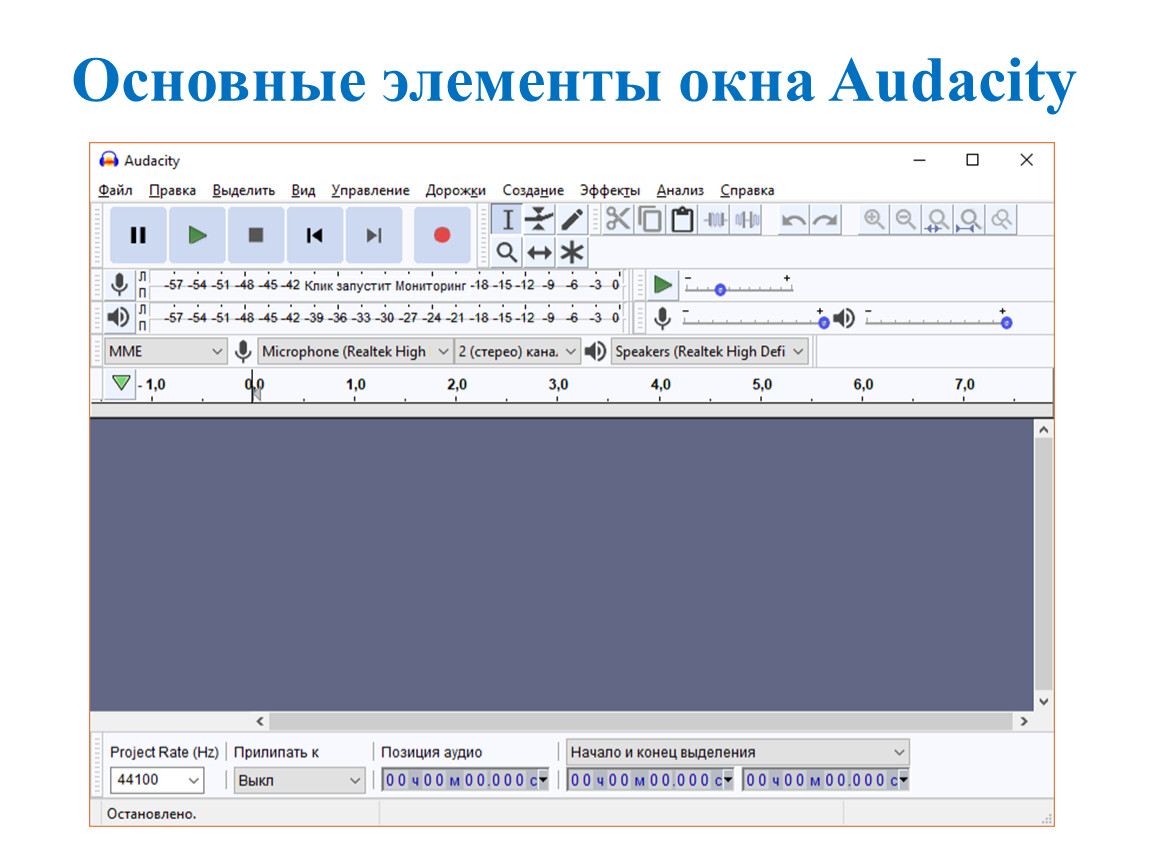Click the selection end time field
This screenshot has width=1150, height=864.
(826, 780)
